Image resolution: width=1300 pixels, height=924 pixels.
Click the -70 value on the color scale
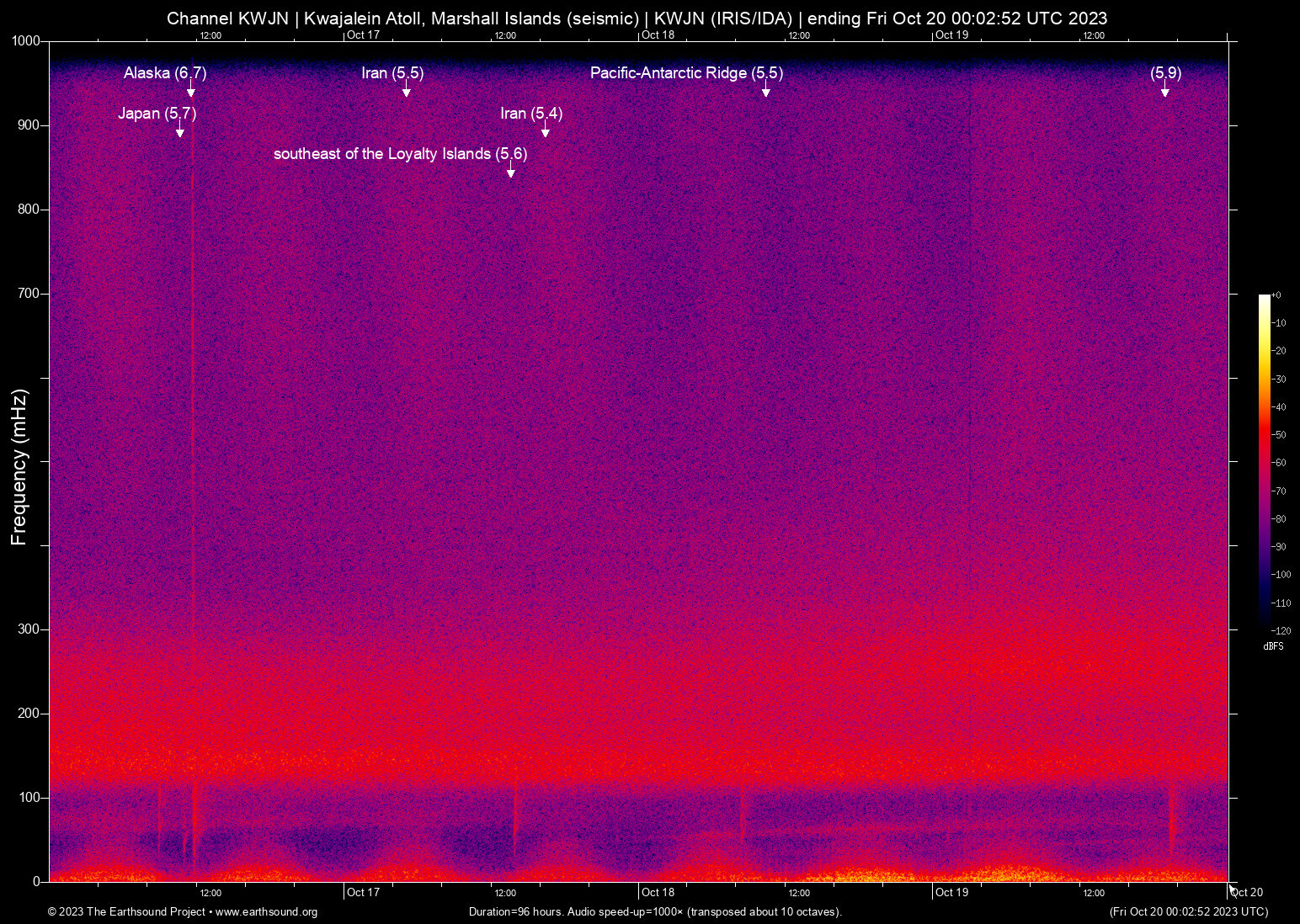tap(1279, 491)
